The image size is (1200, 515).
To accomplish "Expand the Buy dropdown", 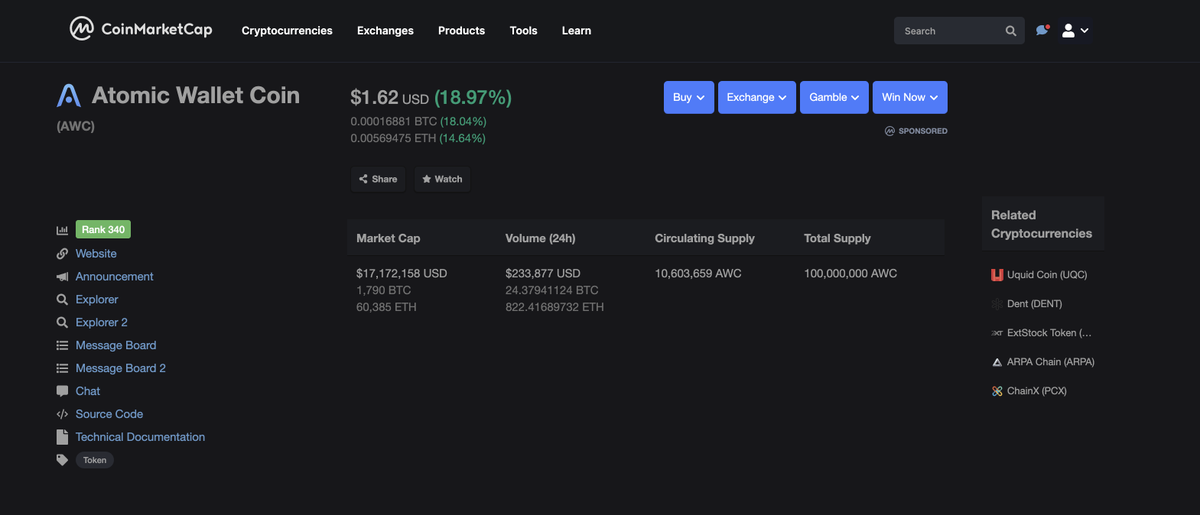I will 689,97.
